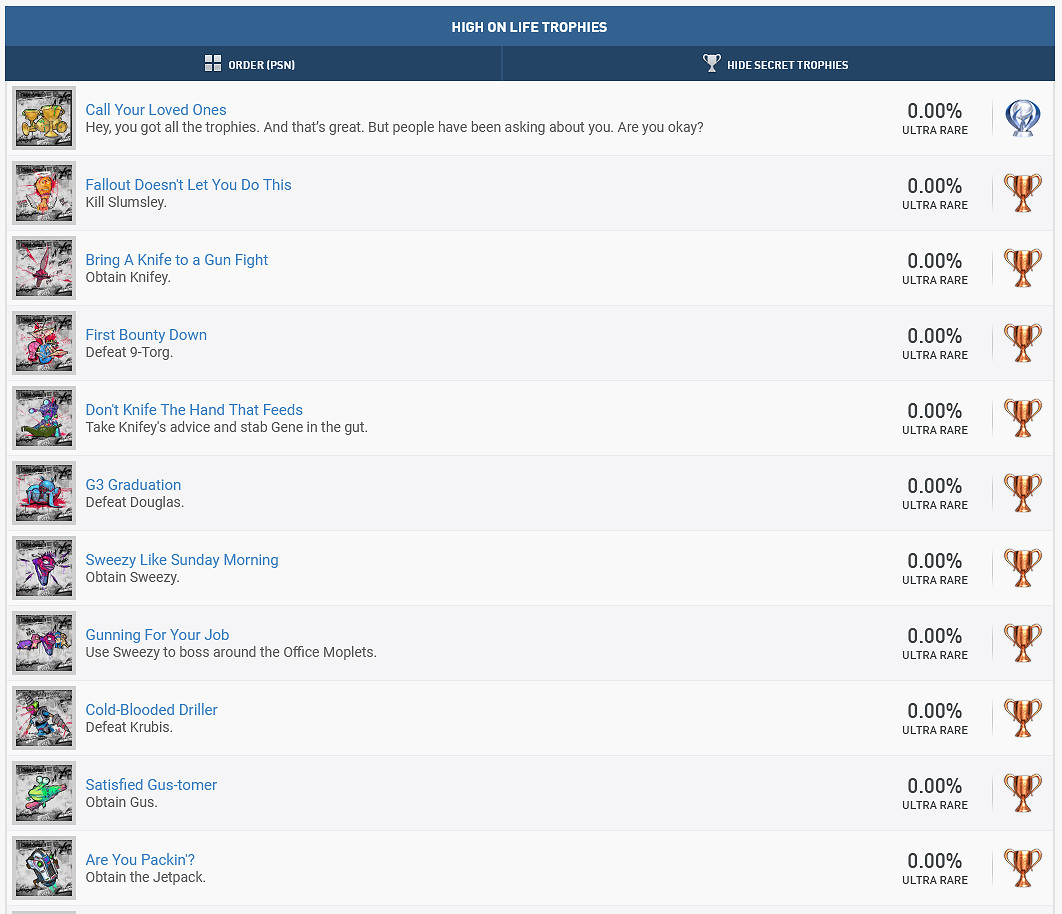
Task: Change trophy sorting via Order (PSN)
Action: pos(261,65)
